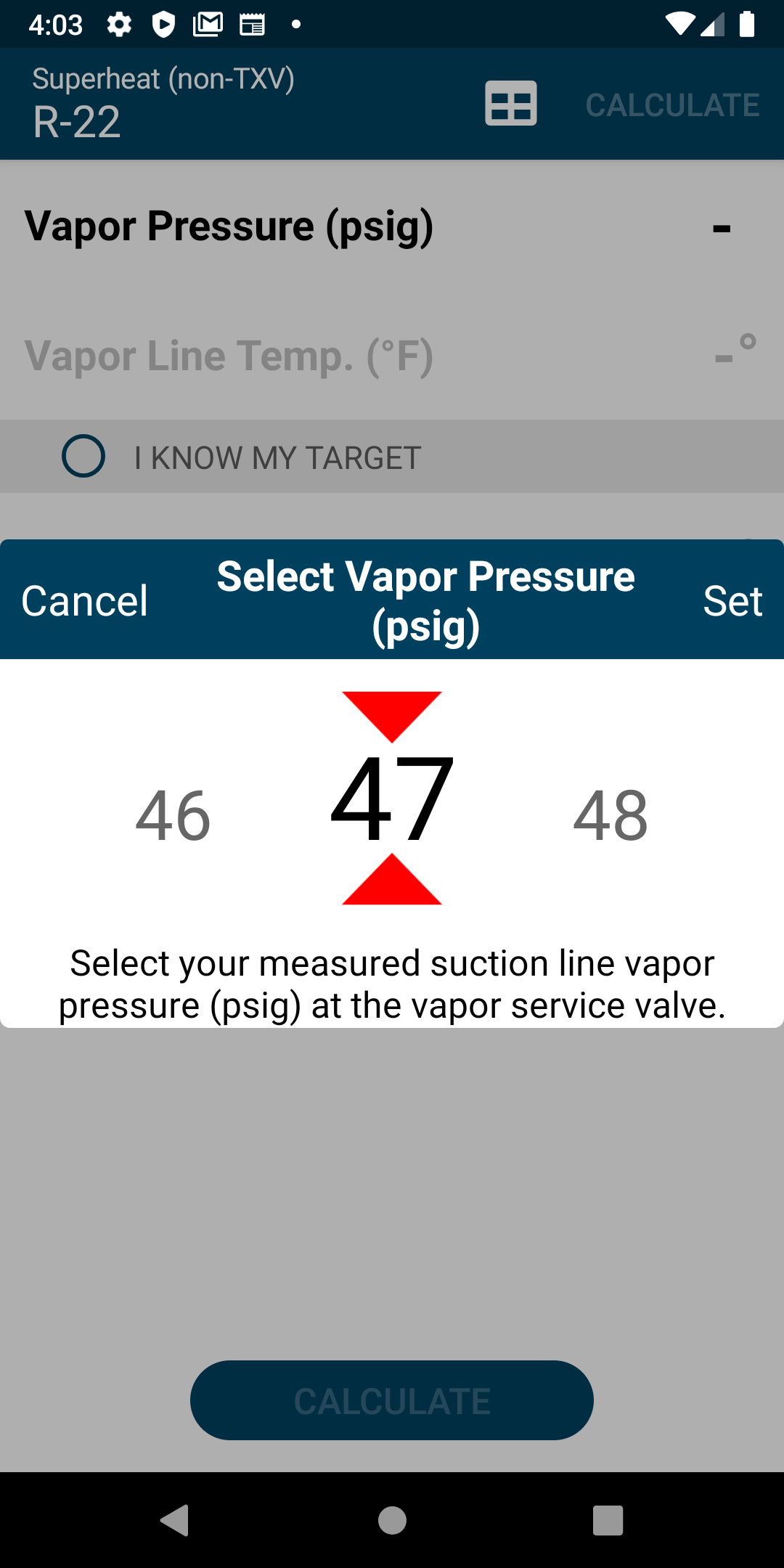Choose value 48 in the picker

click(611, 815)
